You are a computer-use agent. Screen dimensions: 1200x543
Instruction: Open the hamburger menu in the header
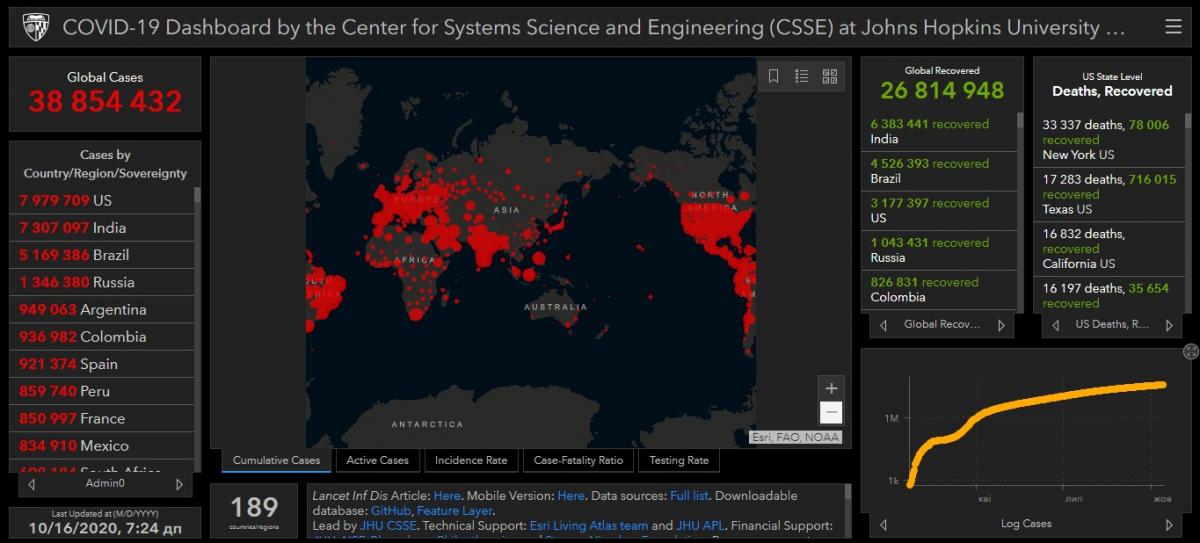pos(1173,27)
